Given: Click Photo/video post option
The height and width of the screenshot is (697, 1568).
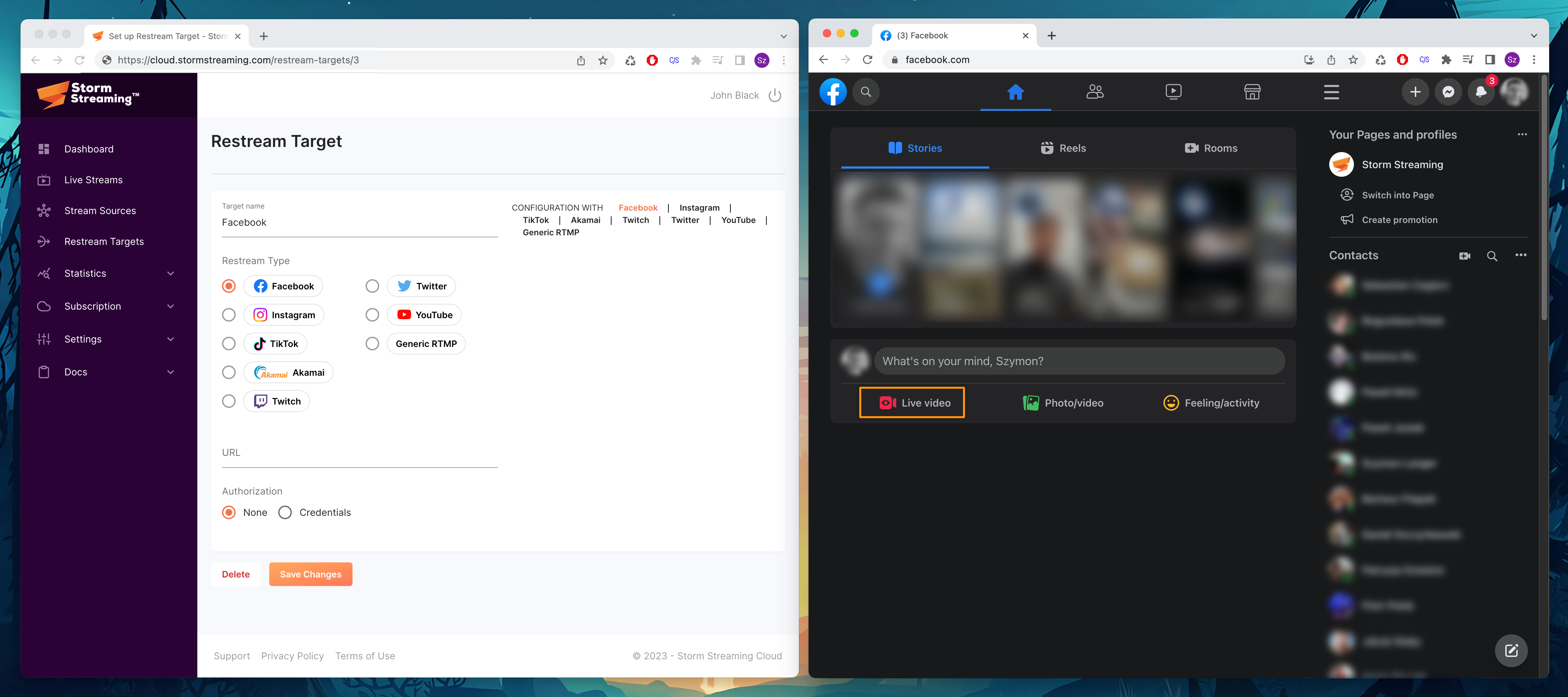Looking at the screenshot, I should (x=1063, y=403).
